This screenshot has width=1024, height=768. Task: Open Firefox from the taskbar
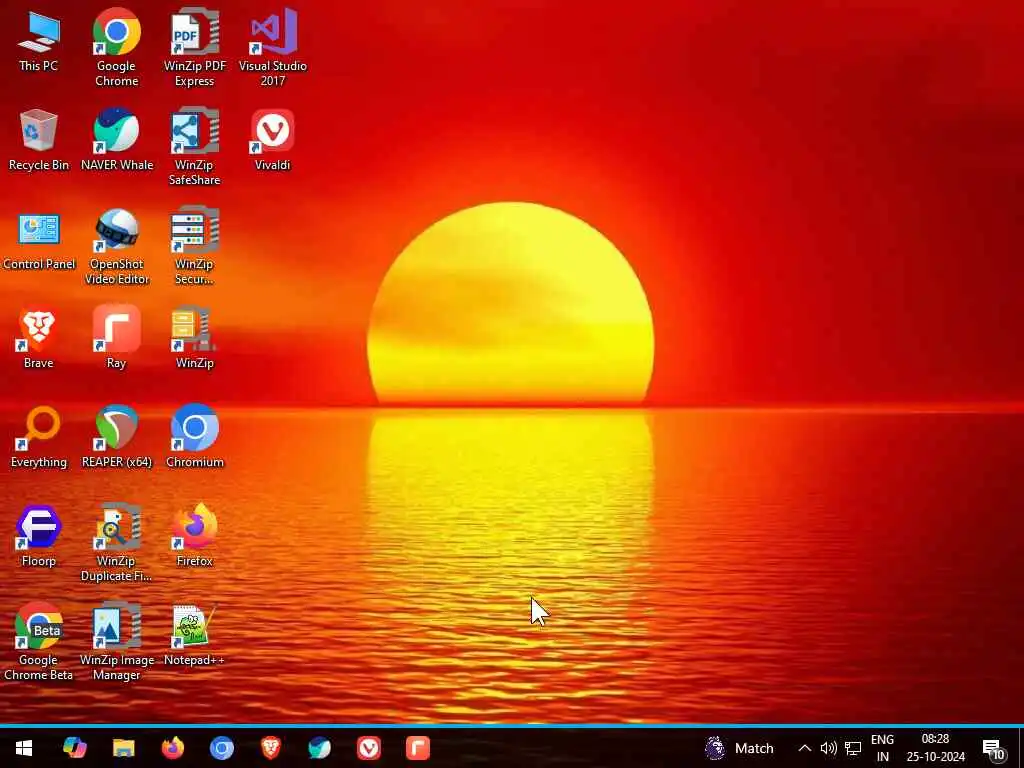click(x=172, y=748)
